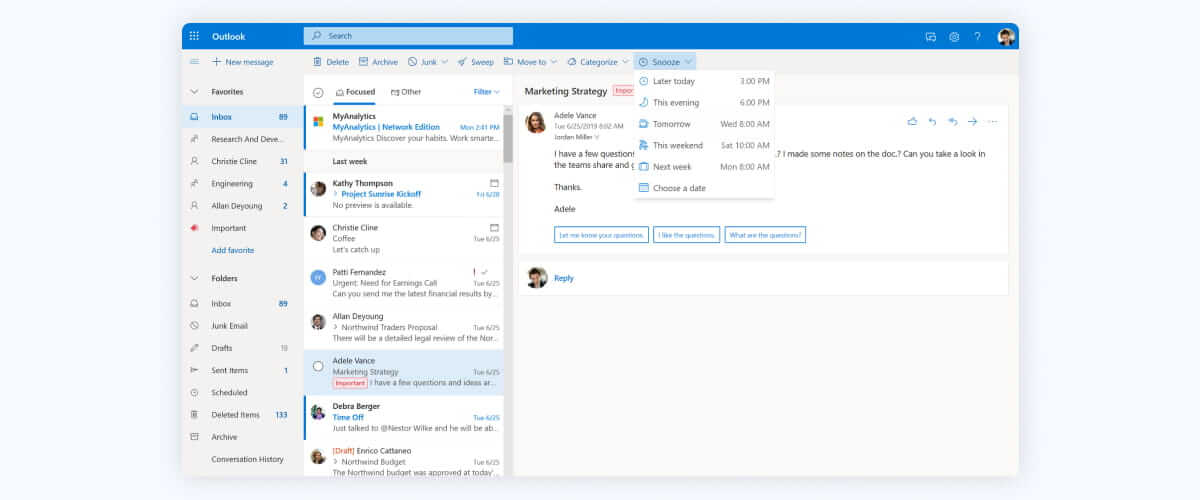The width and height of the screenshot is (1200, 500).
Task: Open the Settings gear icon
Action: (x=954, y=36)
